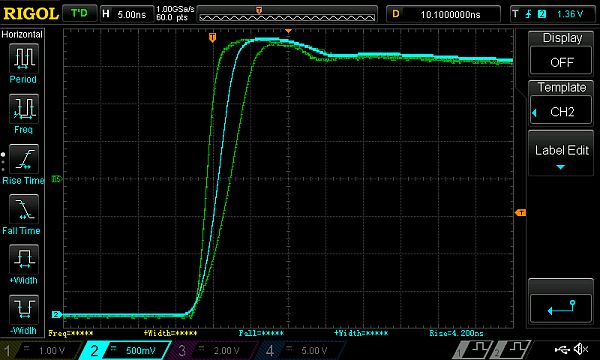Click the return arrow back button
Viewport: 600px width, 360px height.
click(561, 308)
